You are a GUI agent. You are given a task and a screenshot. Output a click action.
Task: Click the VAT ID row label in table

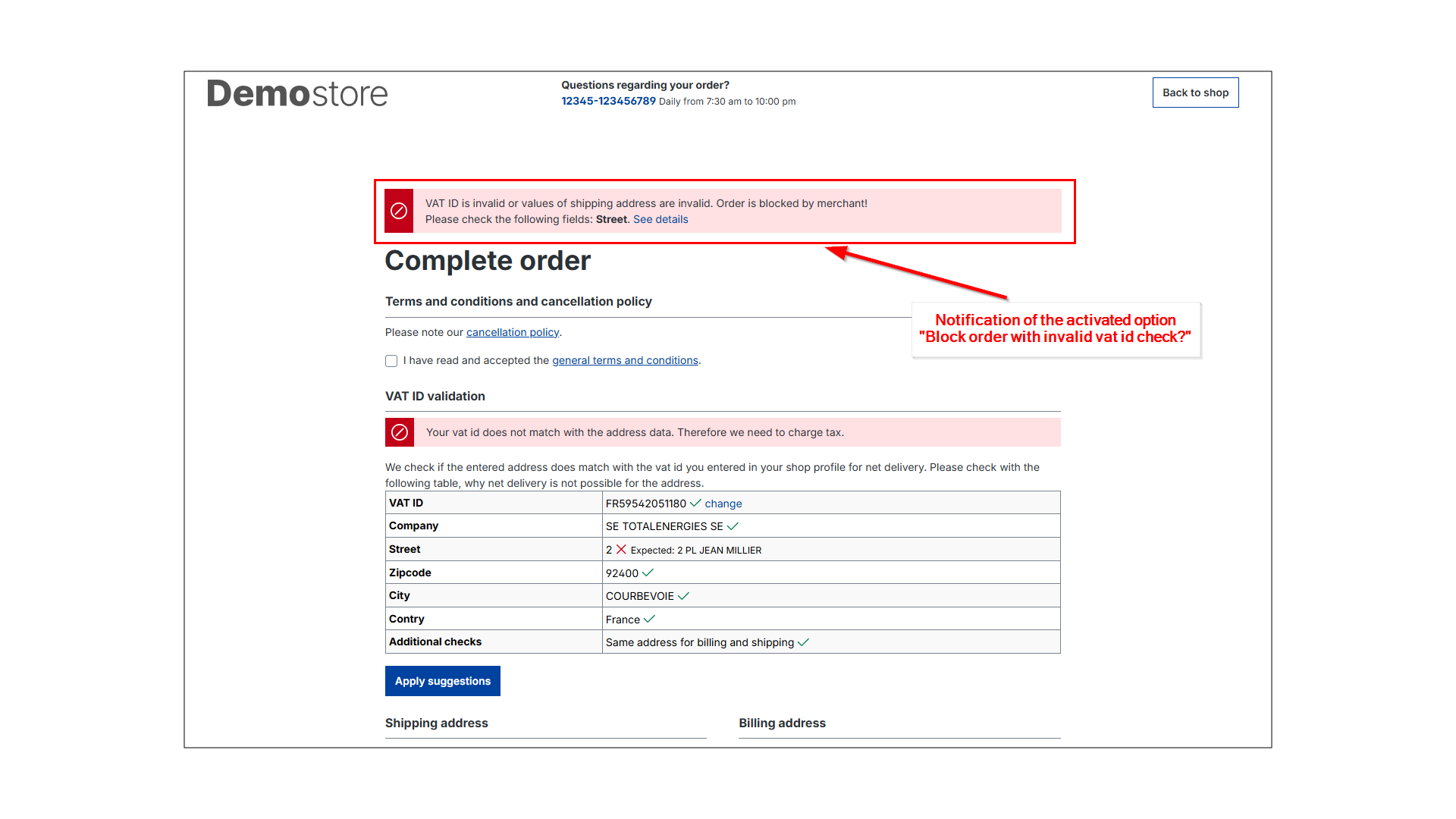click(406, 503)
